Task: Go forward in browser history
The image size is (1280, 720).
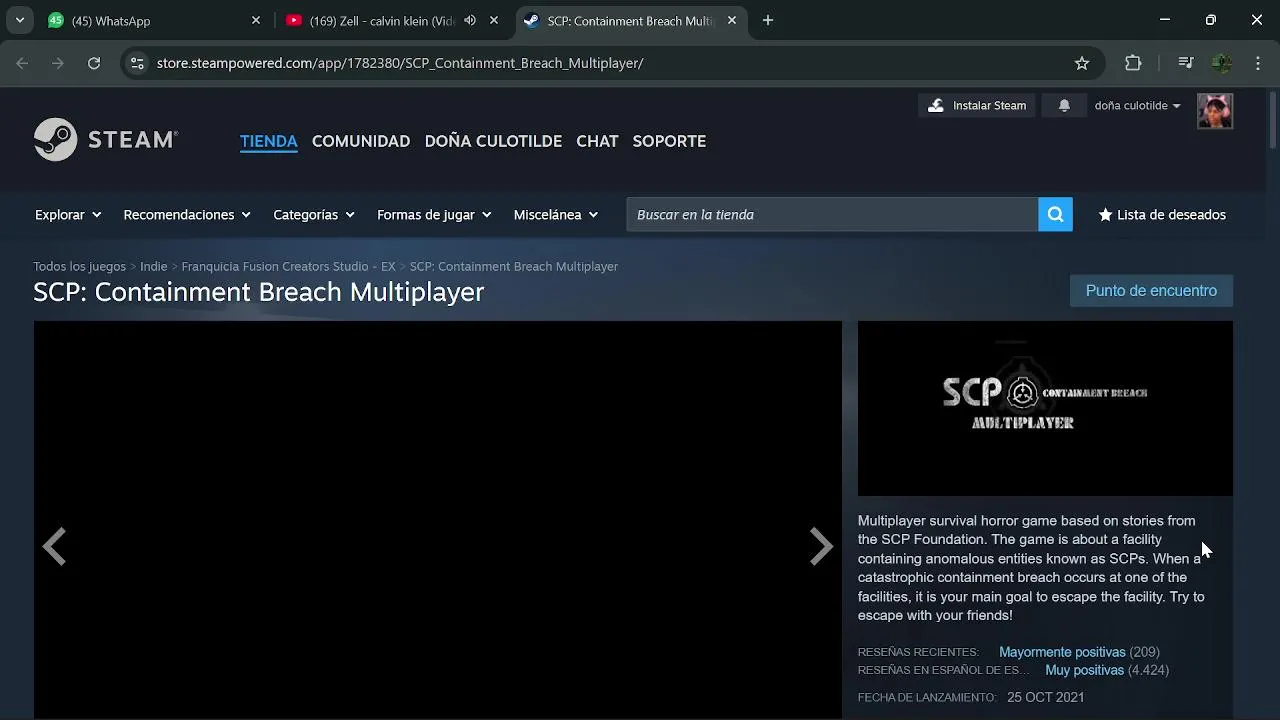Action: (58, 63)
